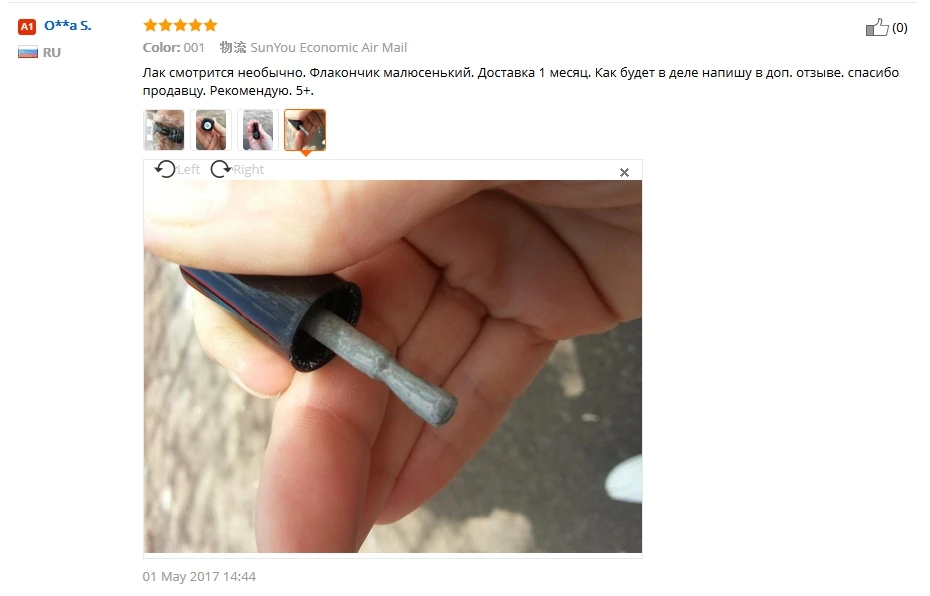
Task: Open the first review photo thumbnail
Action: (164, 130)
